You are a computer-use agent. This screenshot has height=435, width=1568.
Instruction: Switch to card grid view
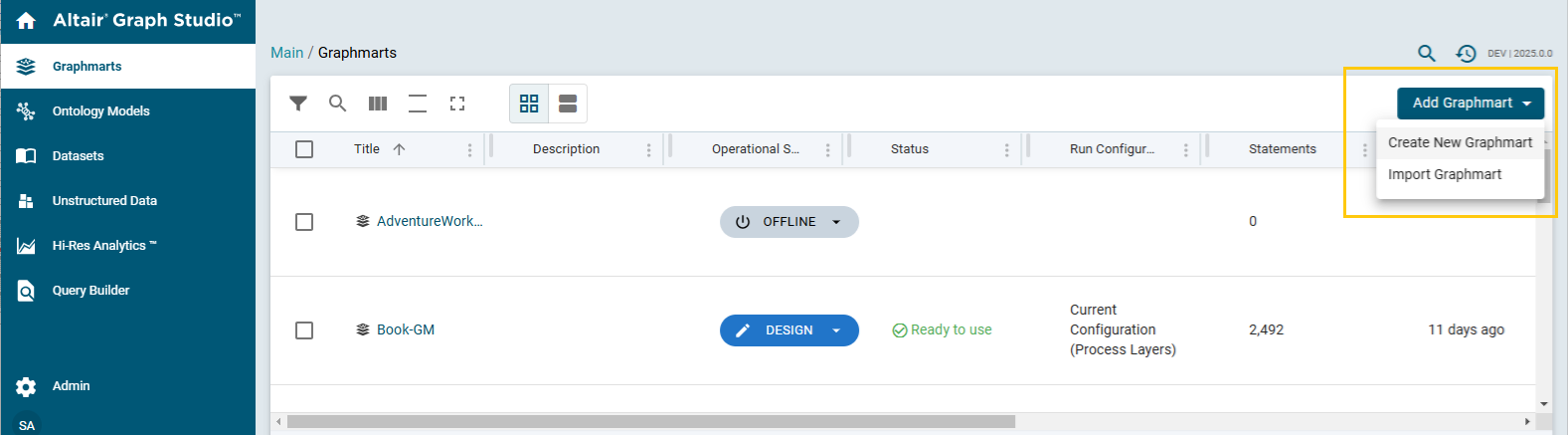coord(529,104)
